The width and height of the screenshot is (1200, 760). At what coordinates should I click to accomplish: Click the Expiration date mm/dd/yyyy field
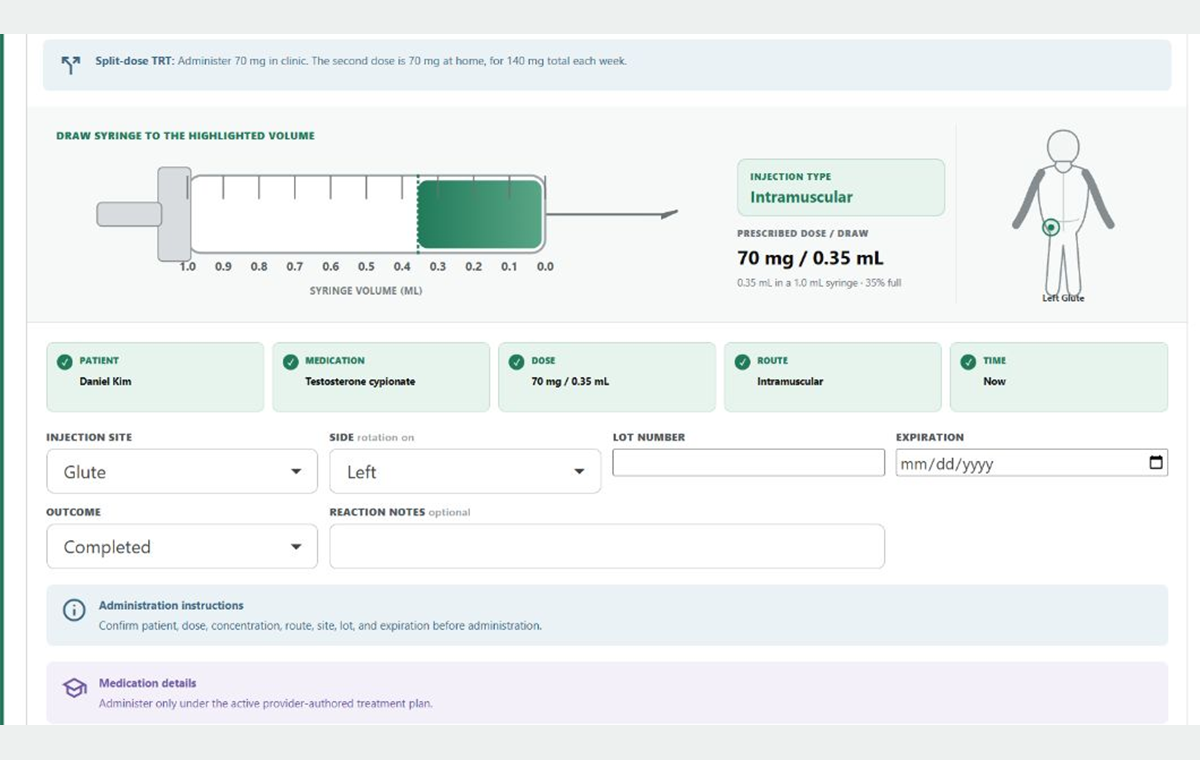(1031, 463)
